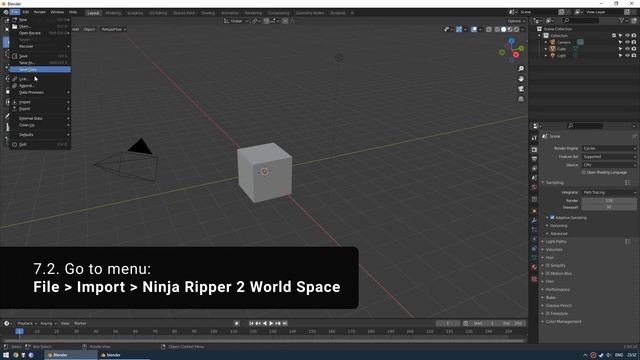Disable Light in renders camera icon
Viewport: 640px width, 360px height.
pos(634,56)
